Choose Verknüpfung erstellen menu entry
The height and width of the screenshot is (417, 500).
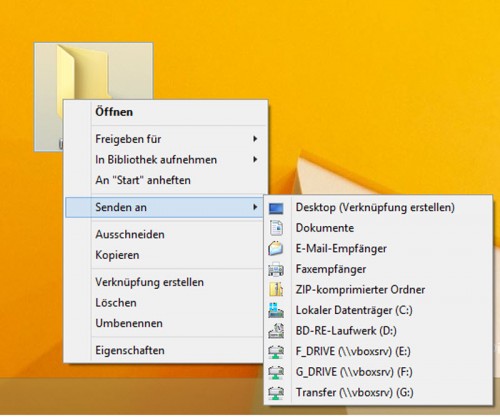pyautogui.click(x=149, y=282)
